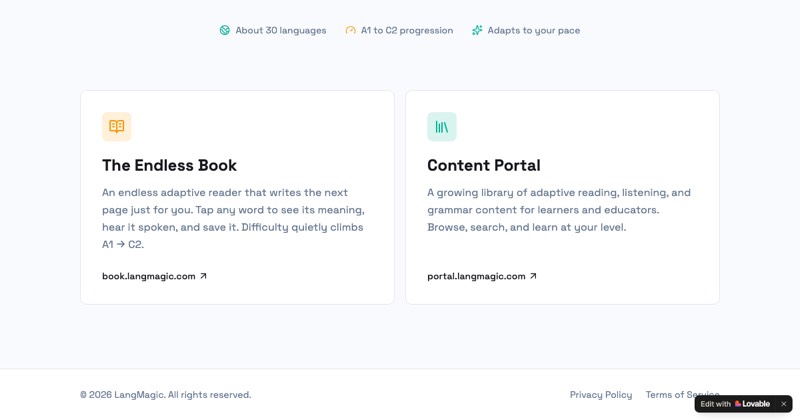
Task: Select The Endless Book heading
Action: pyautogui.click(x=169, y=165)
